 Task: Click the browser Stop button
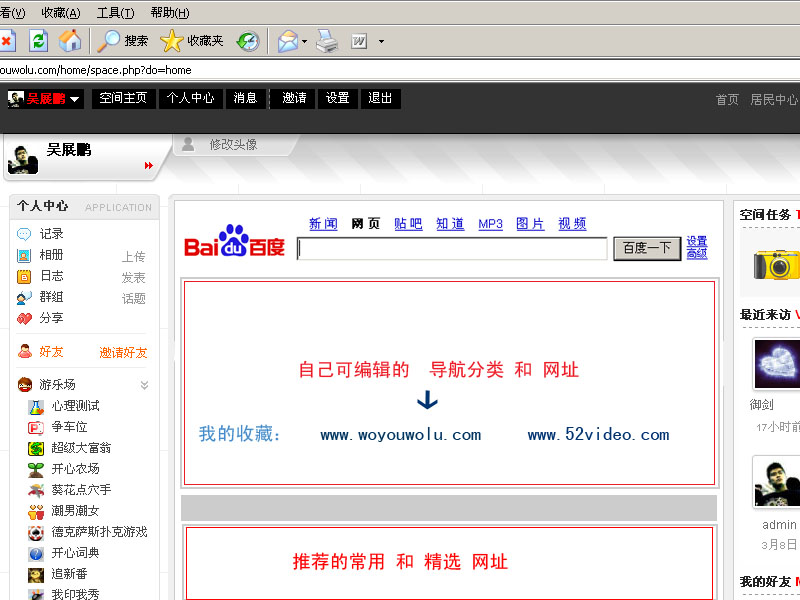coord(7,41)
